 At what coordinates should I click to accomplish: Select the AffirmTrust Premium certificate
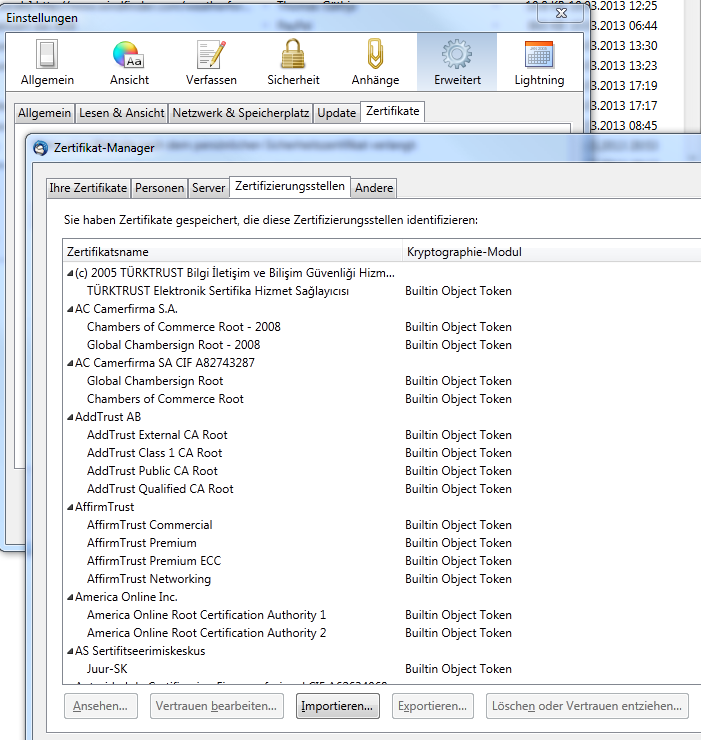[x=142, y=543]
